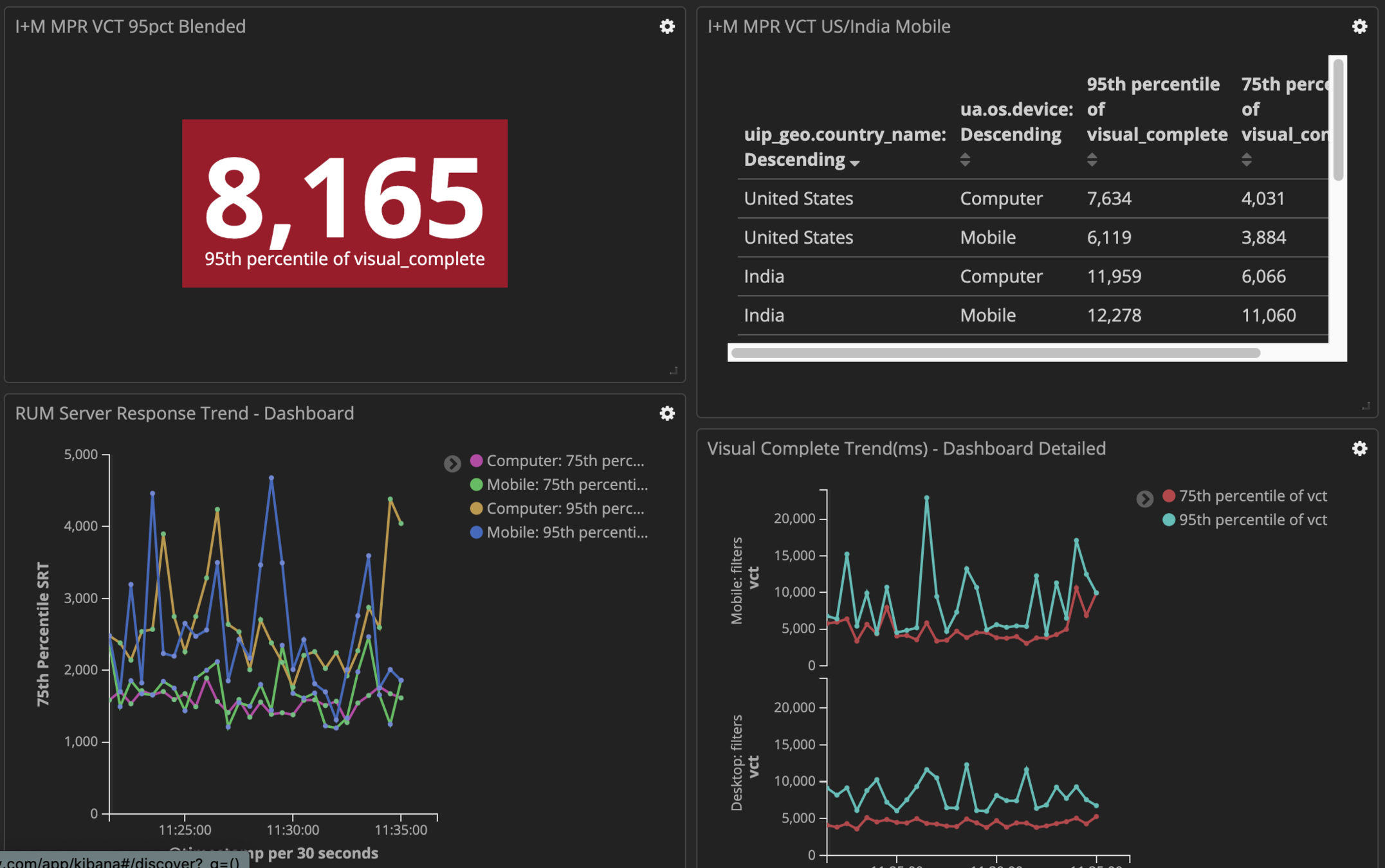Image resolution: width=1385 pixels, height=868 pixels.
Task: Collapse legend arrow in Visual Complete Trend chart
Action: pyautogui.click(x=1144, y=498)
